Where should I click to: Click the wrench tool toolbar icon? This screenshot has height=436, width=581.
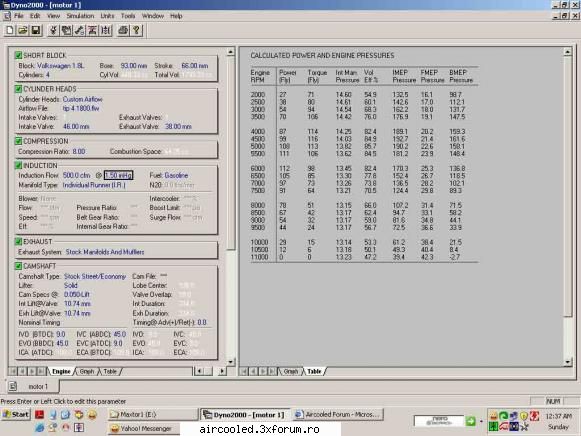click(x=79, y=30)
